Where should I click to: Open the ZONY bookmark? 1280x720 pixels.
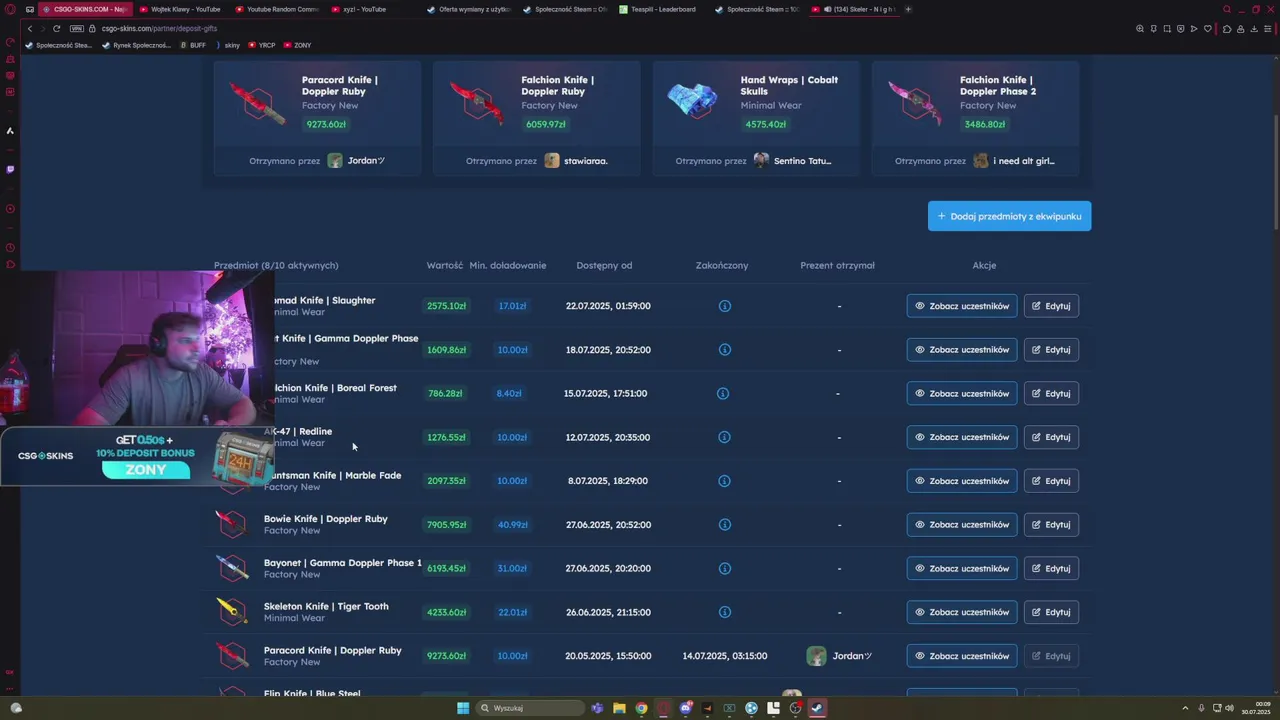tap(298, 45)
